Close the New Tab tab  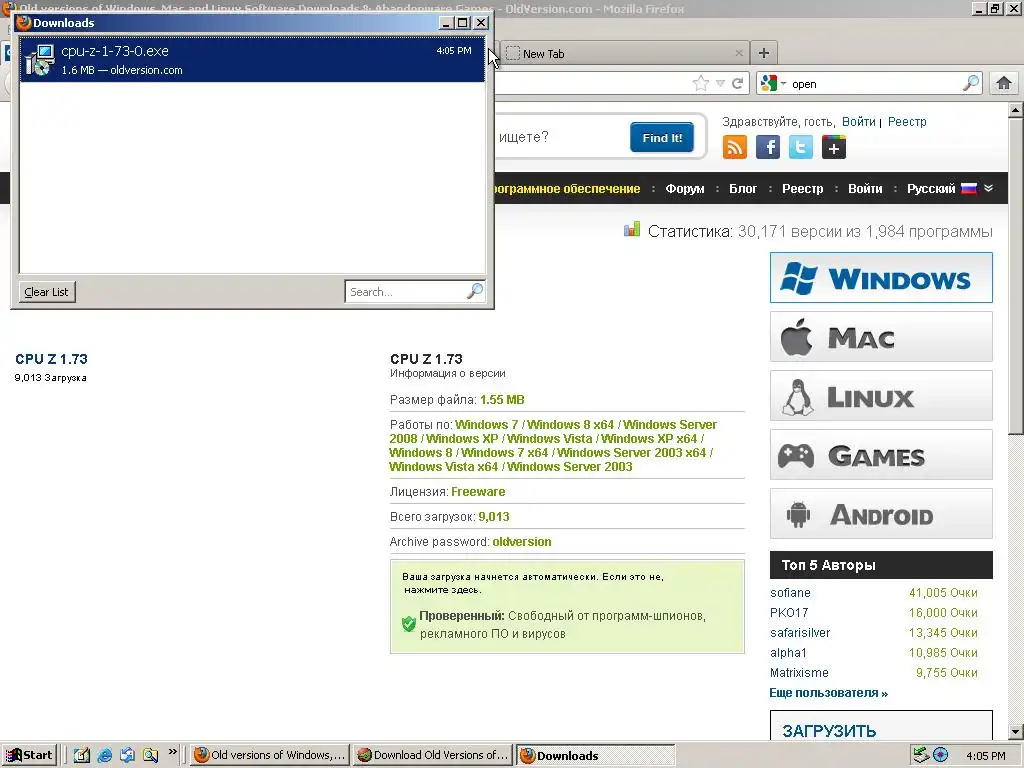click(739, 54)
